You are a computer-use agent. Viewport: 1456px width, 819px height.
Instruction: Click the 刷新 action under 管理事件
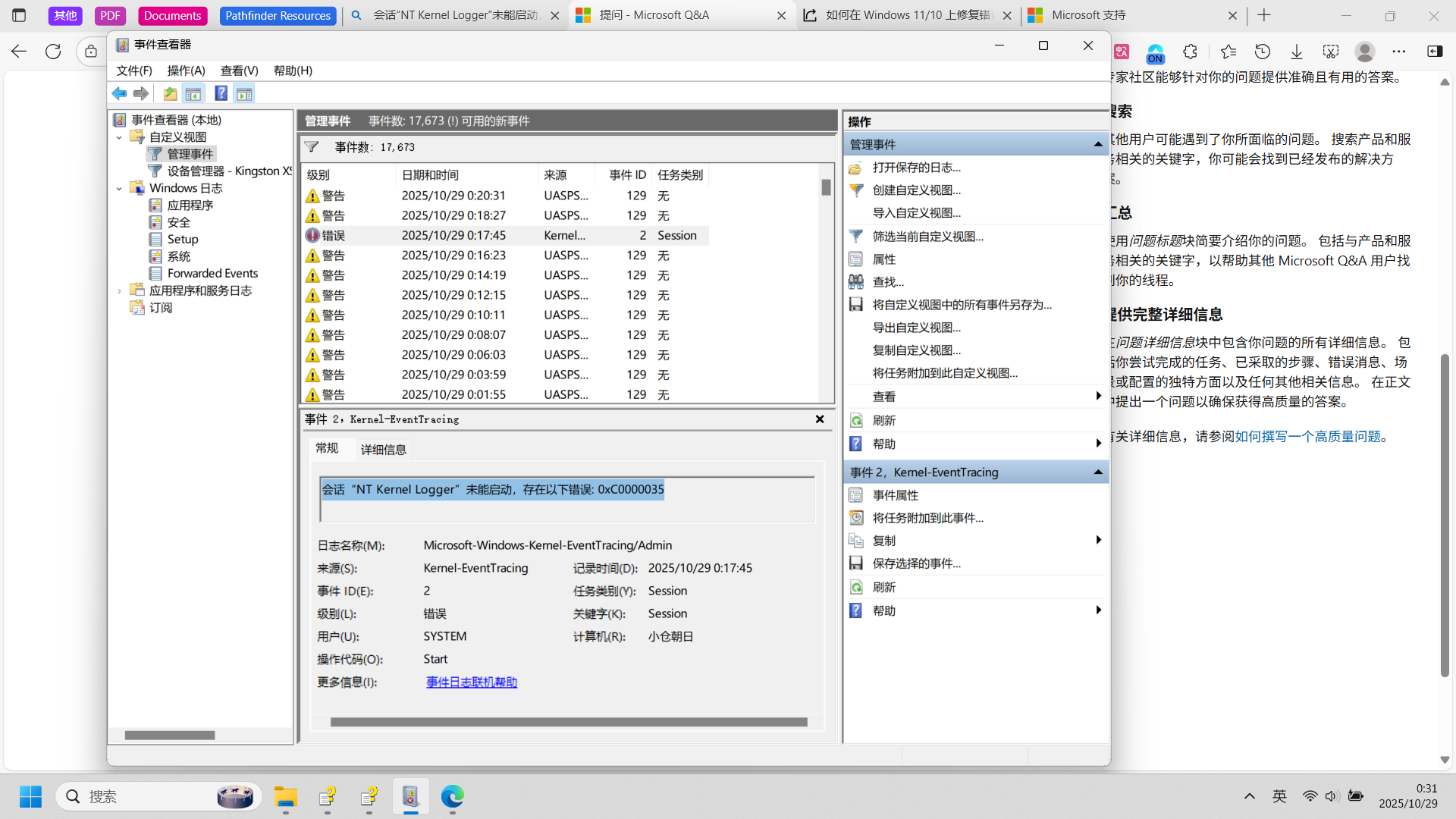pyautogui.click(x=883, y=420)
